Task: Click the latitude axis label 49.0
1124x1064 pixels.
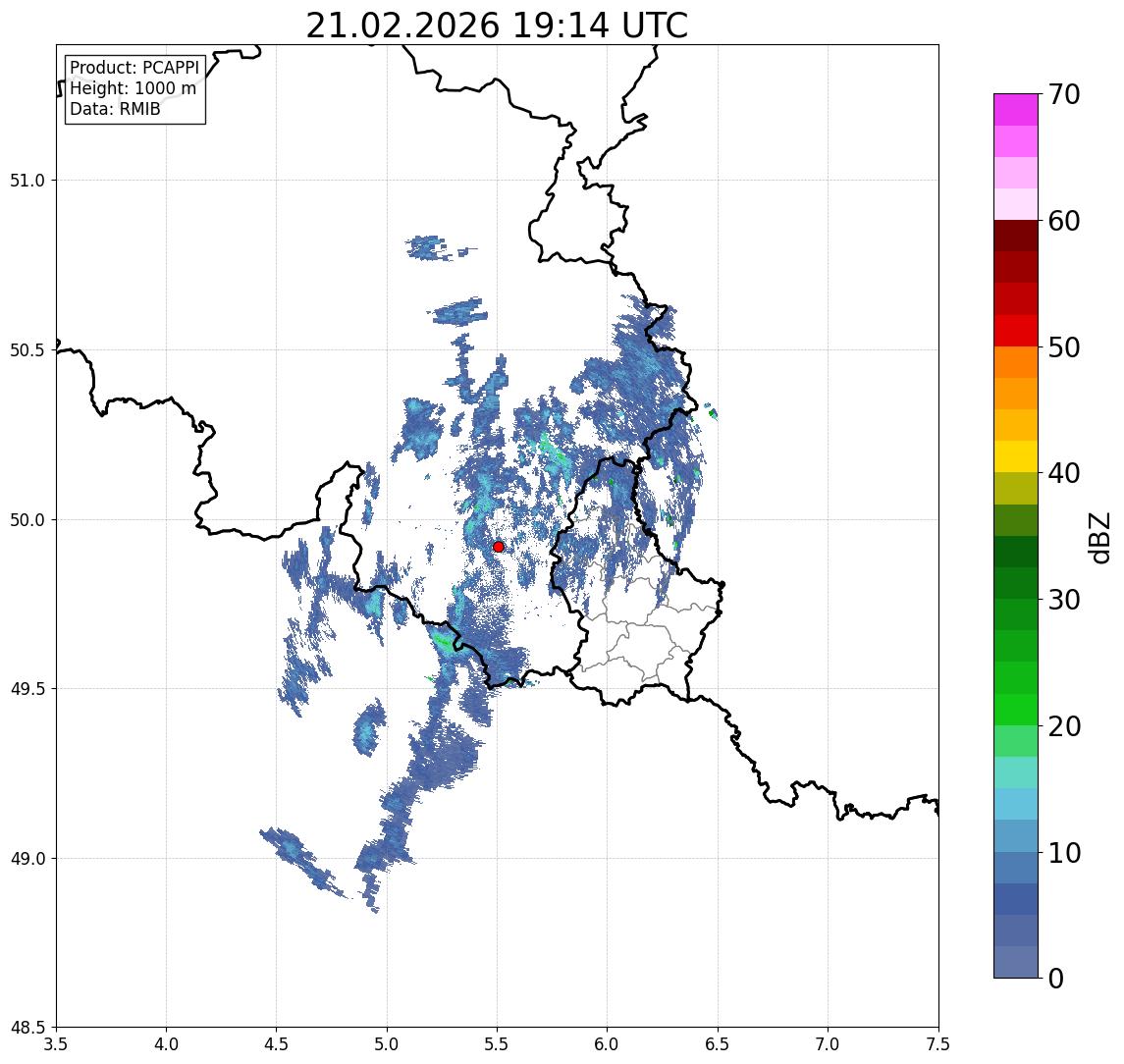Action: [x=27, y=858]
